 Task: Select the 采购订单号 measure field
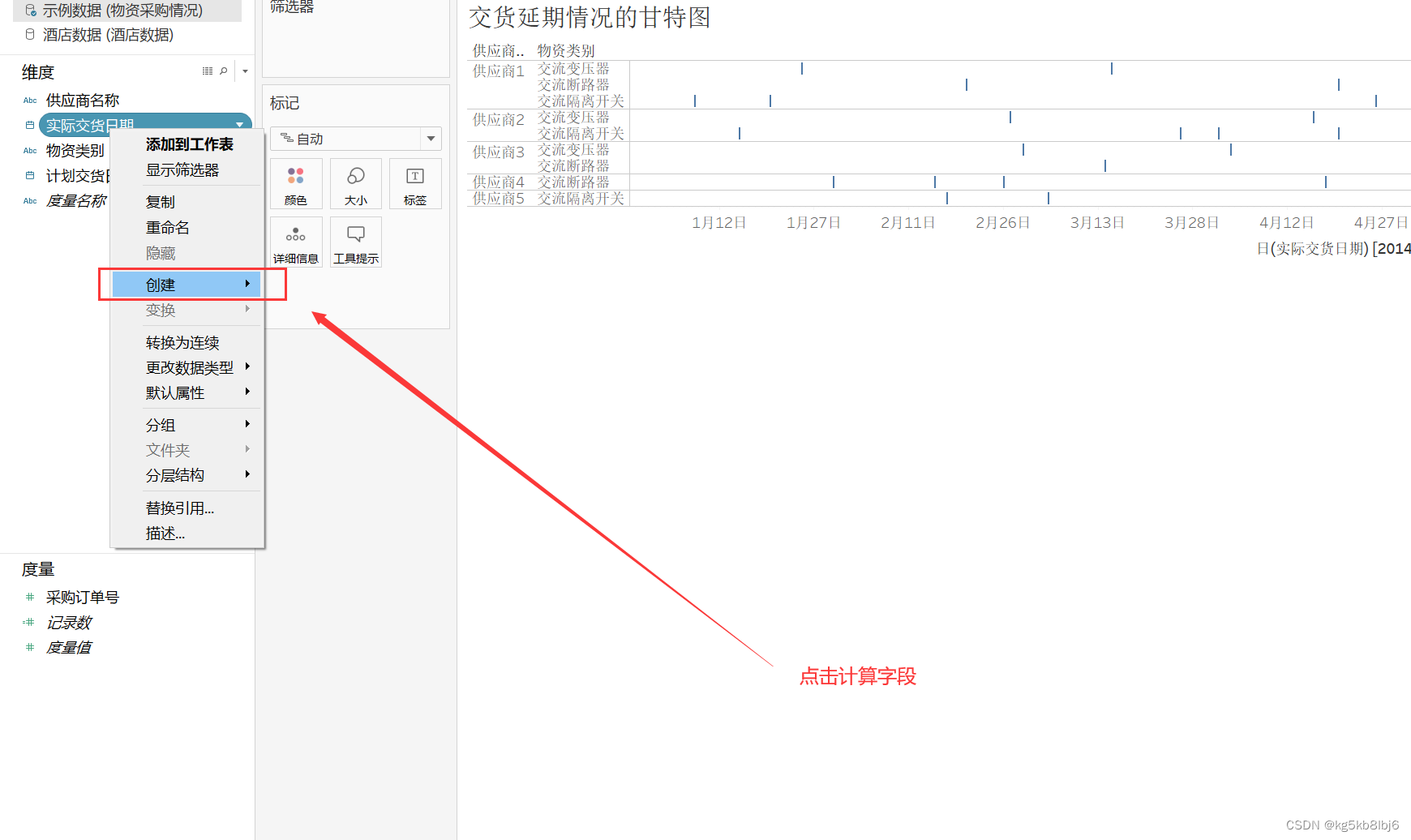(83, 598)
